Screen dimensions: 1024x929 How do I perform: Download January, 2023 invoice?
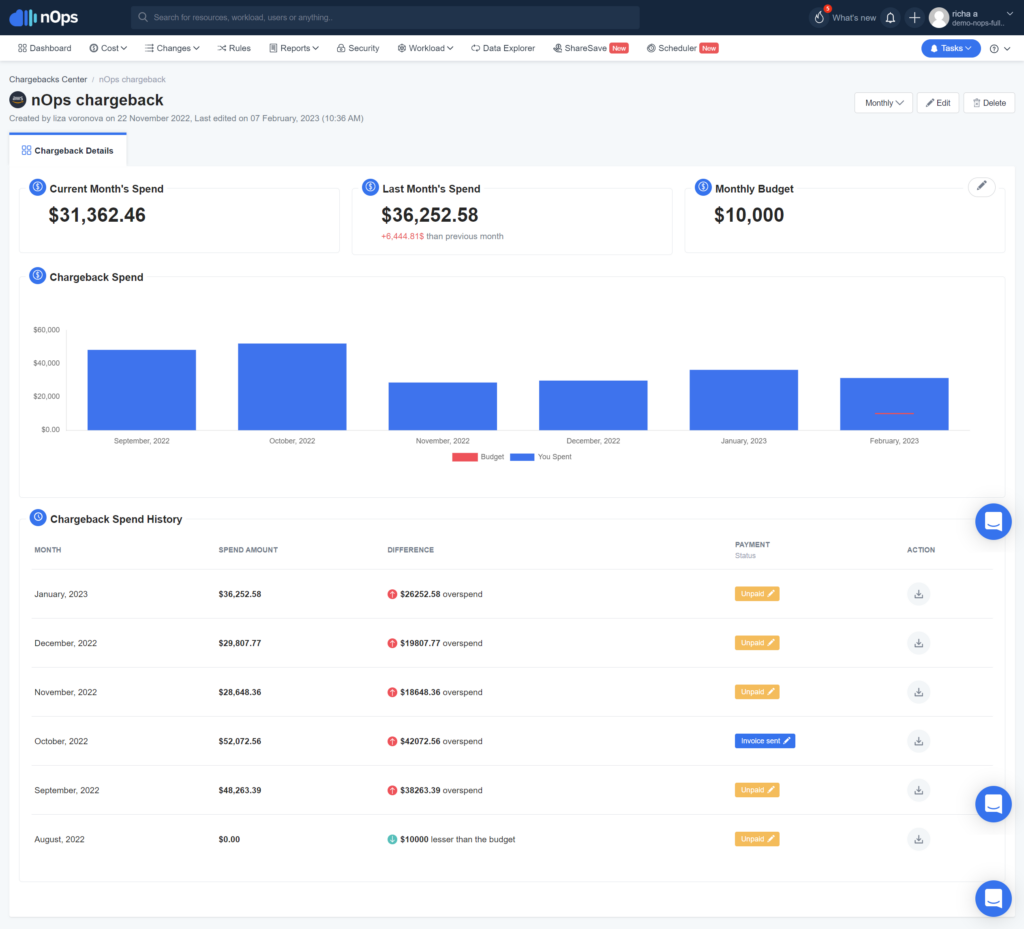(x=918, y=594)
